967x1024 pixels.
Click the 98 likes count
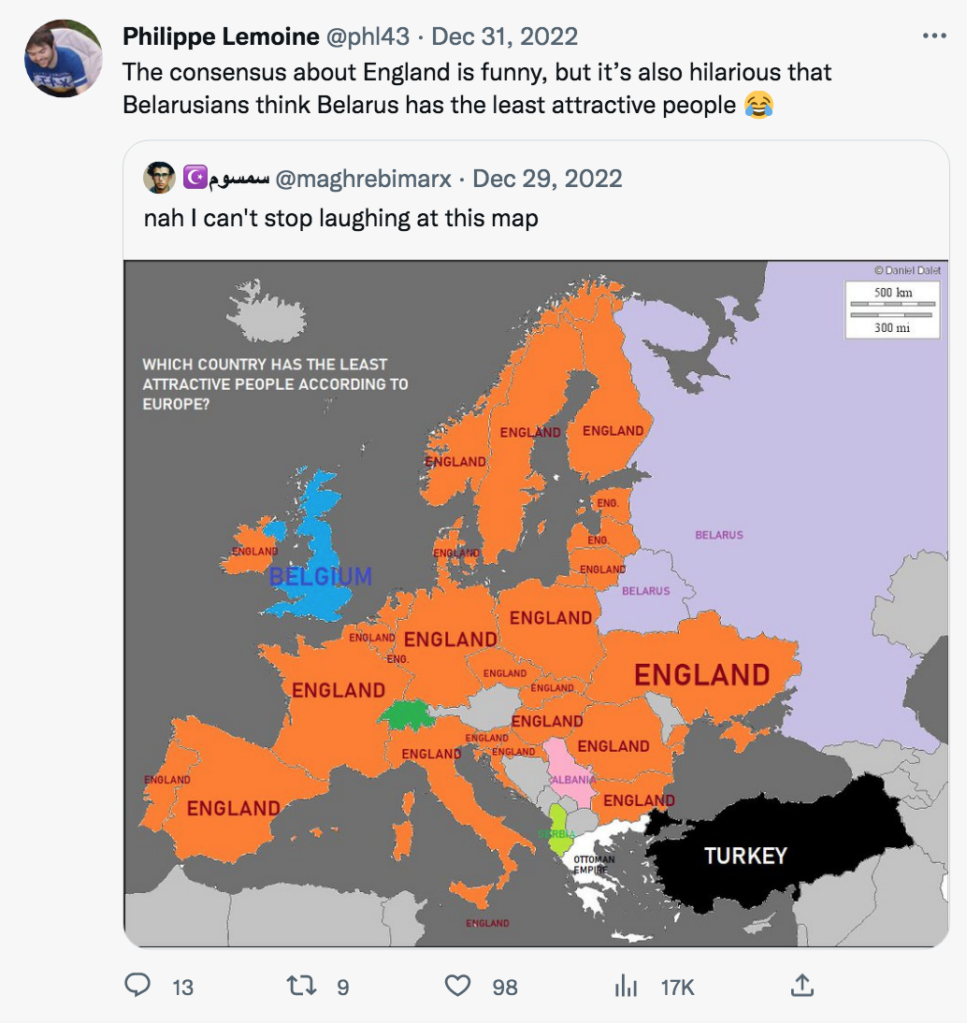505,987
